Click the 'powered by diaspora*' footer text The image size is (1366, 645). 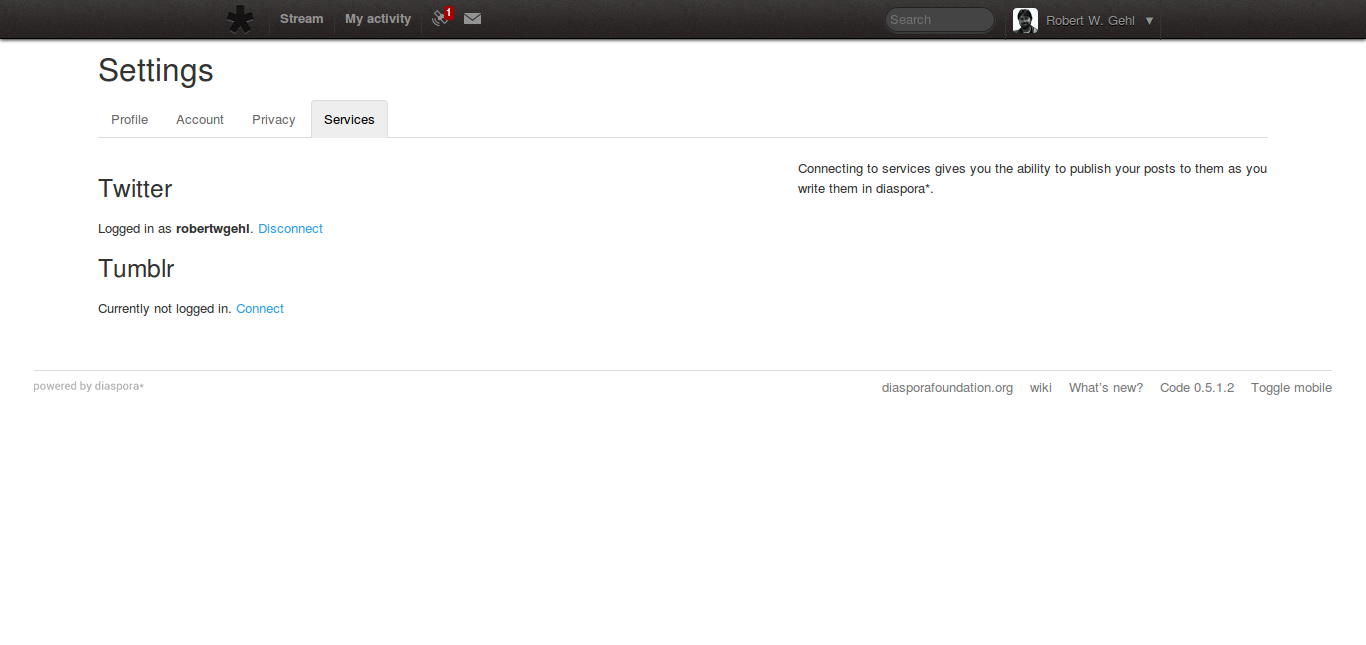pyautogui.click(x=88, y=386)
